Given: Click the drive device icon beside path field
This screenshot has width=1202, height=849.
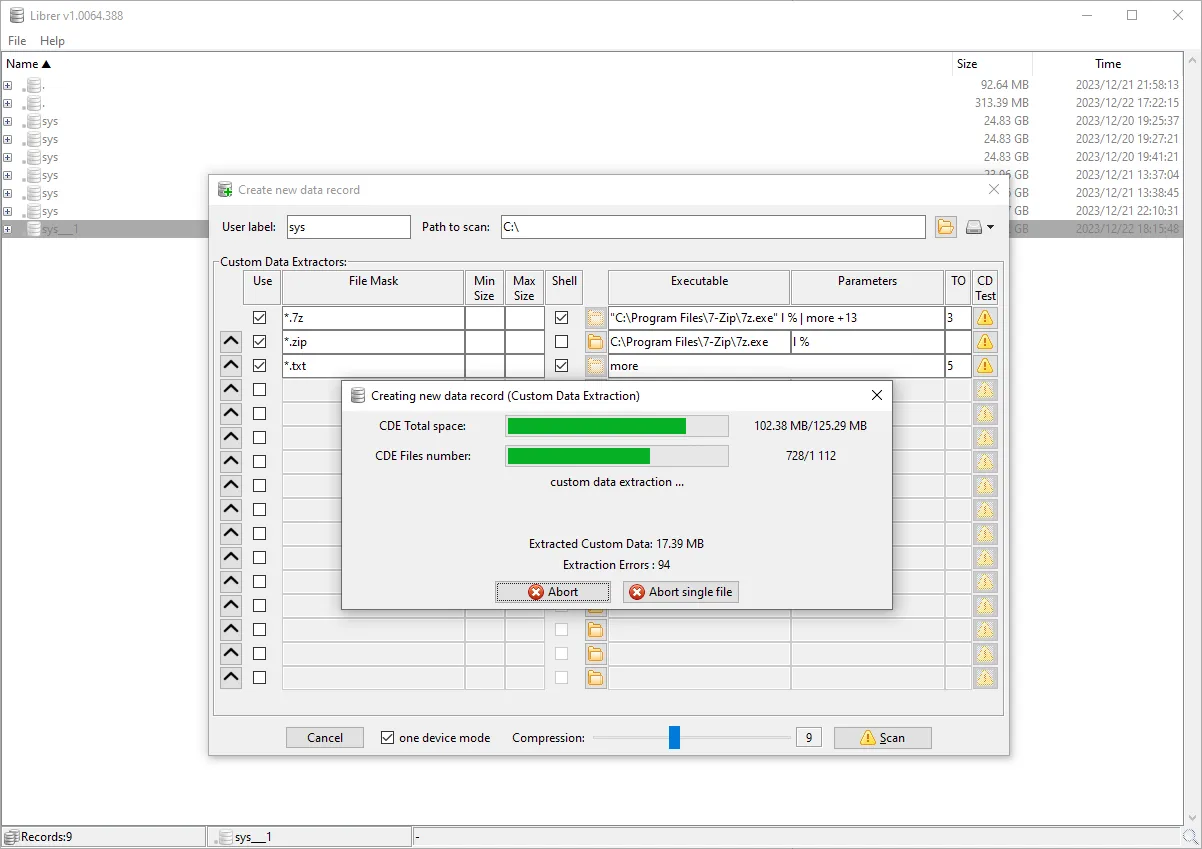Looking at the screenshot, I should (972, 227).
